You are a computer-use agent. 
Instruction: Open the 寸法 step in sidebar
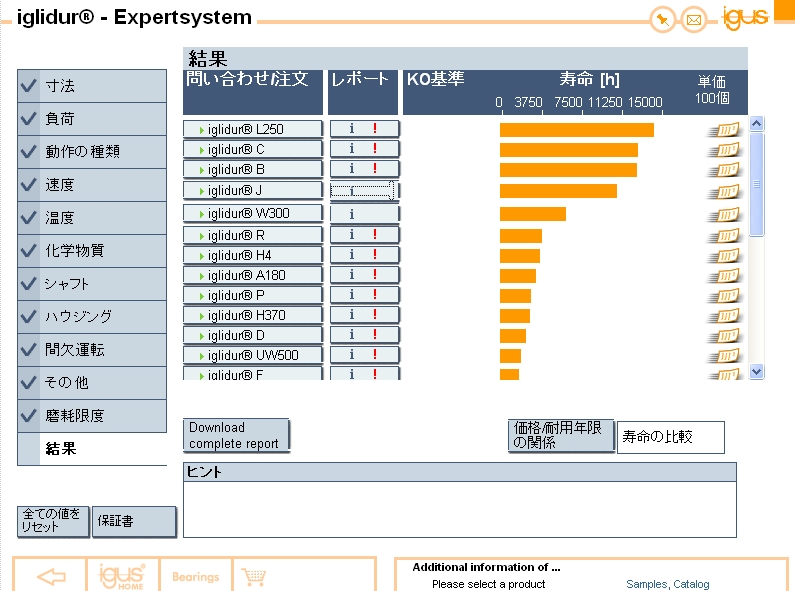point(92,86)
